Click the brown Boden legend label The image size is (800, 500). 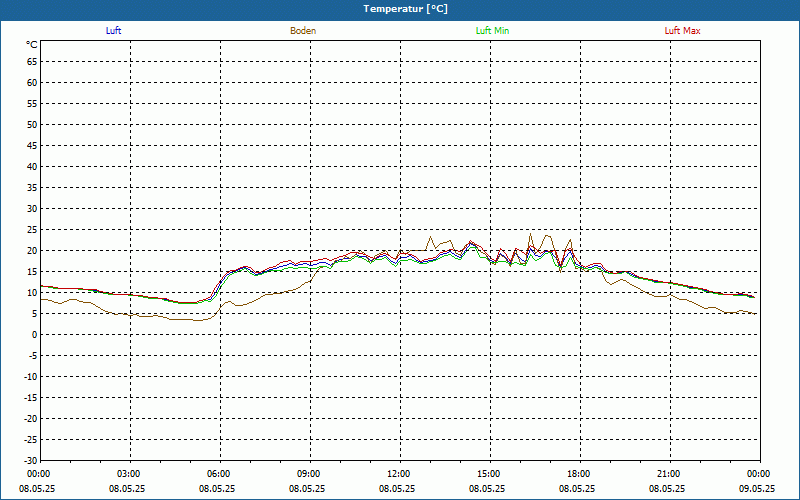click(x=303, y=31)
